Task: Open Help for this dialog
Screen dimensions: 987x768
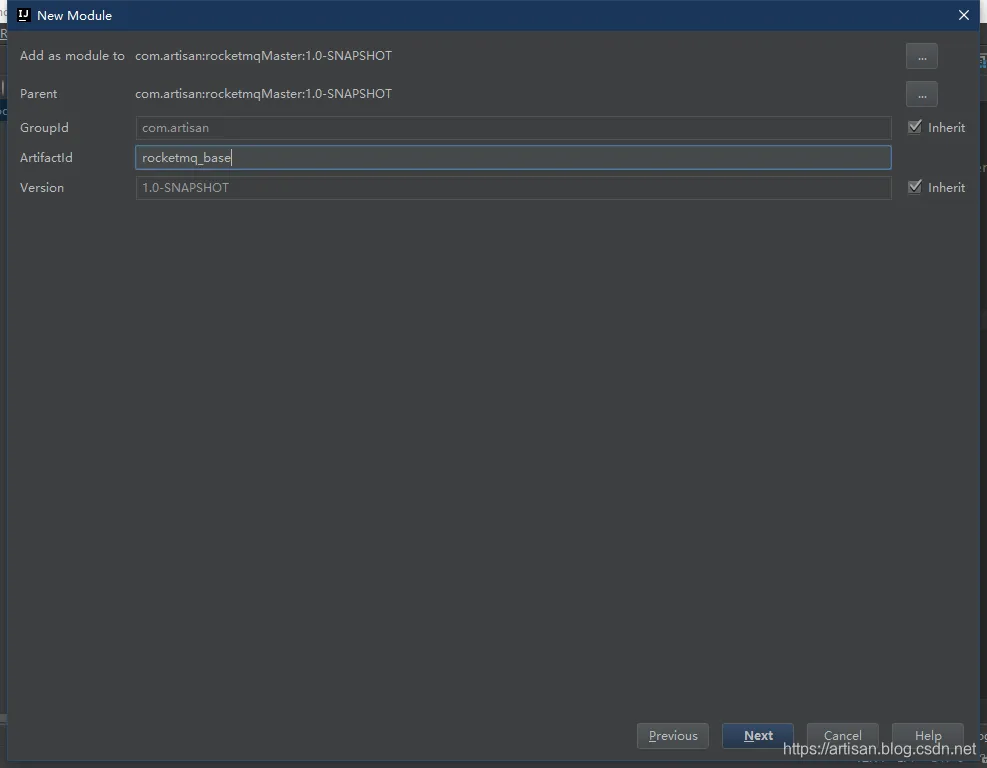Action: tap(927, 735)
